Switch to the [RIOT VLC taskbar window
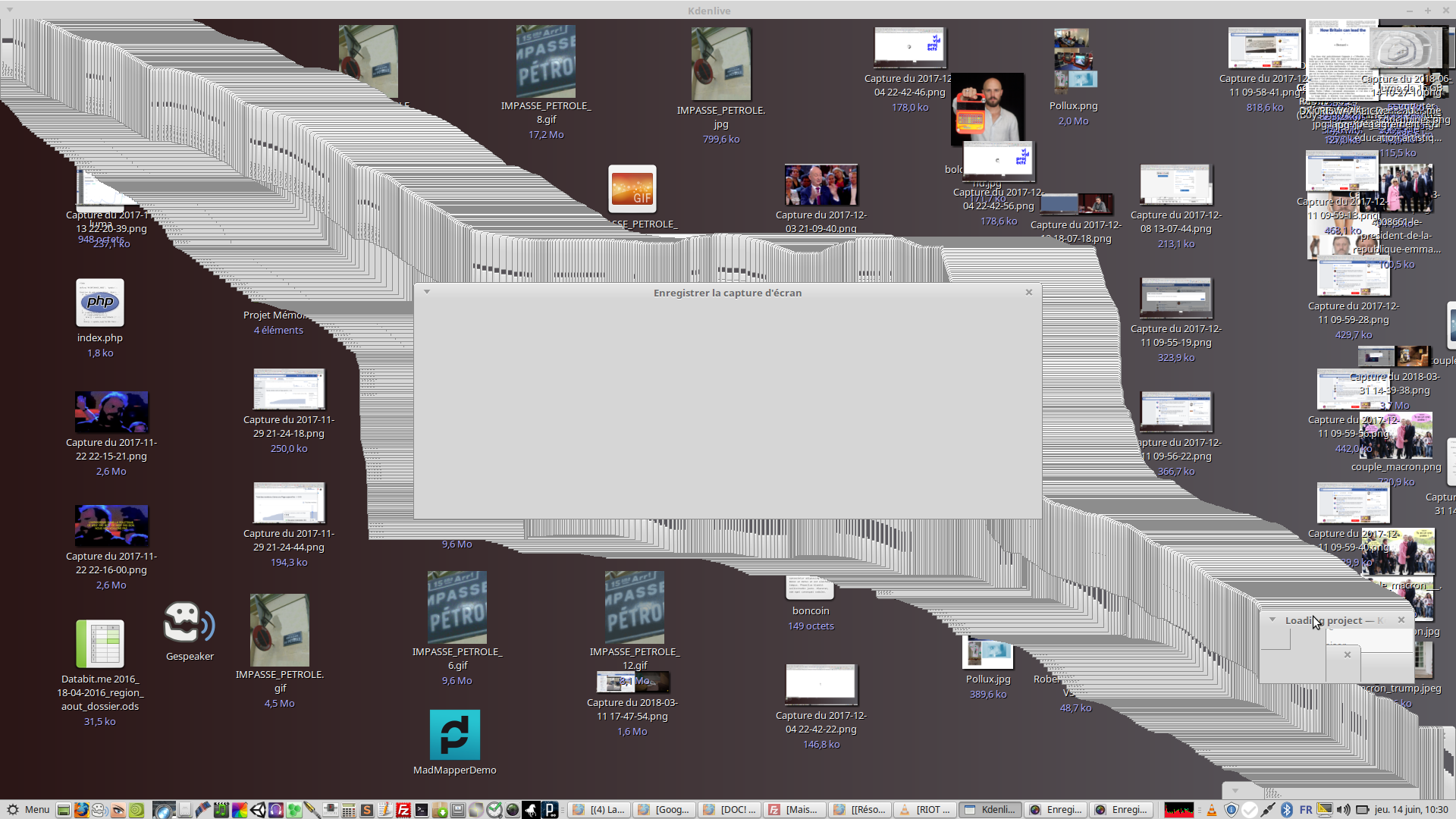Screen dimensions: 1456x819 (x=925, y=810)
